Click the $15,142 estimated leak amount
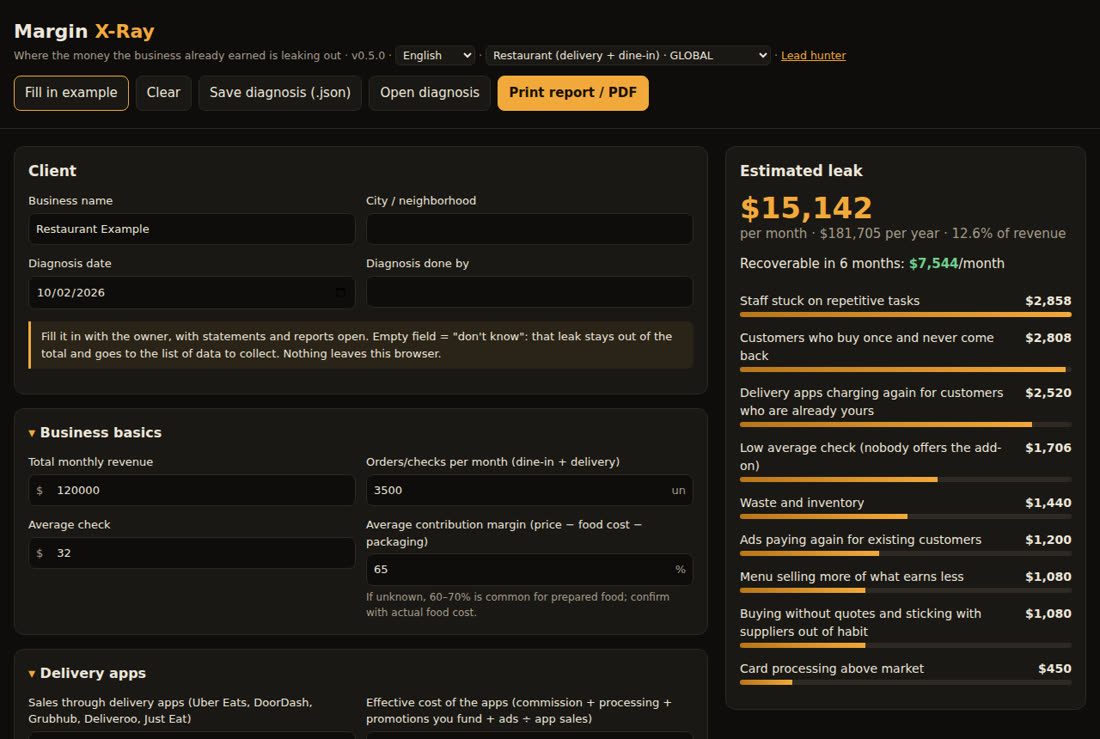The height and width of the screenshot is (739, 1100). 806,208
